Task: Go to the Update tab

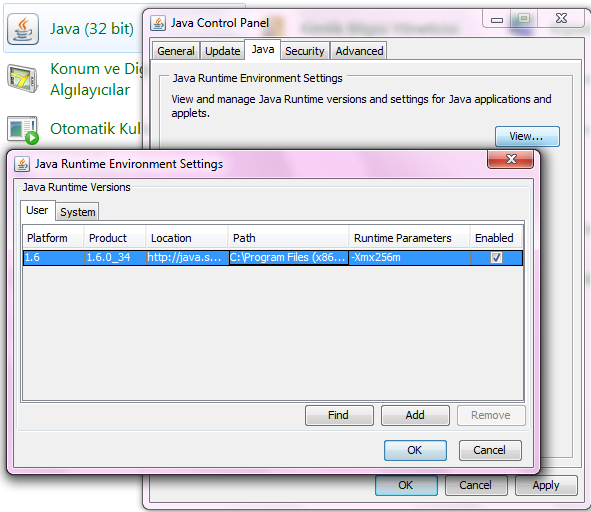Action: [222, 51]
